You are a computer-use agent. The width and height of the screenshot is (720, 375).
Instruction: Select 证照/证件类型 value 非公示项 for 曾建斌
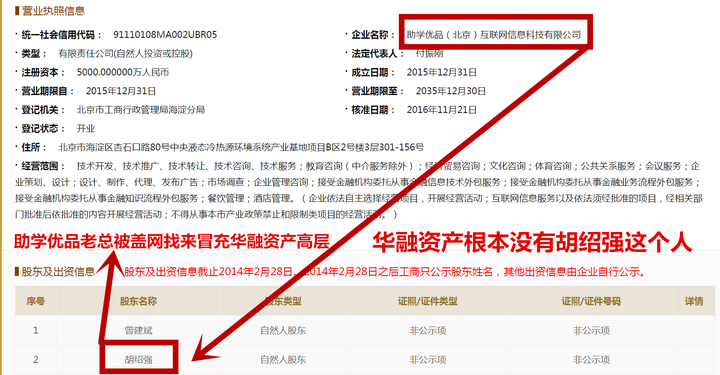pos(428,330)
